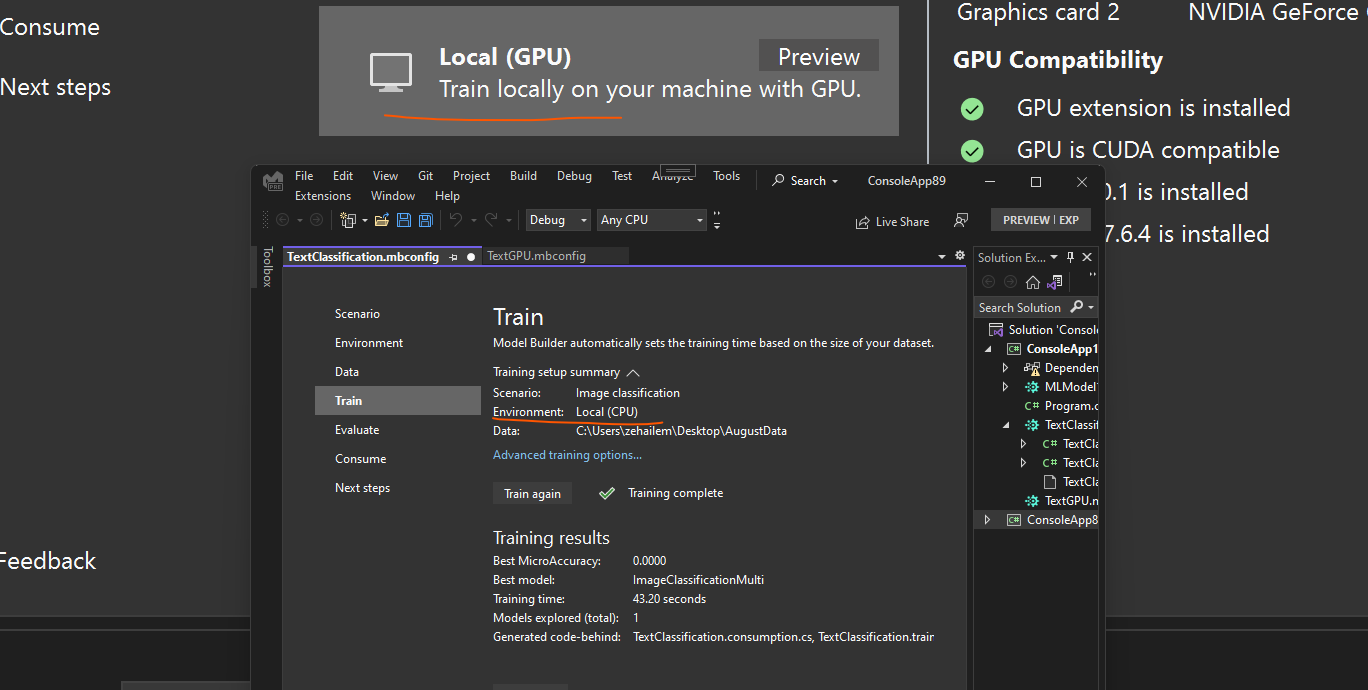
Task: Expand the Dependencies tree node
Action: 1006,367
